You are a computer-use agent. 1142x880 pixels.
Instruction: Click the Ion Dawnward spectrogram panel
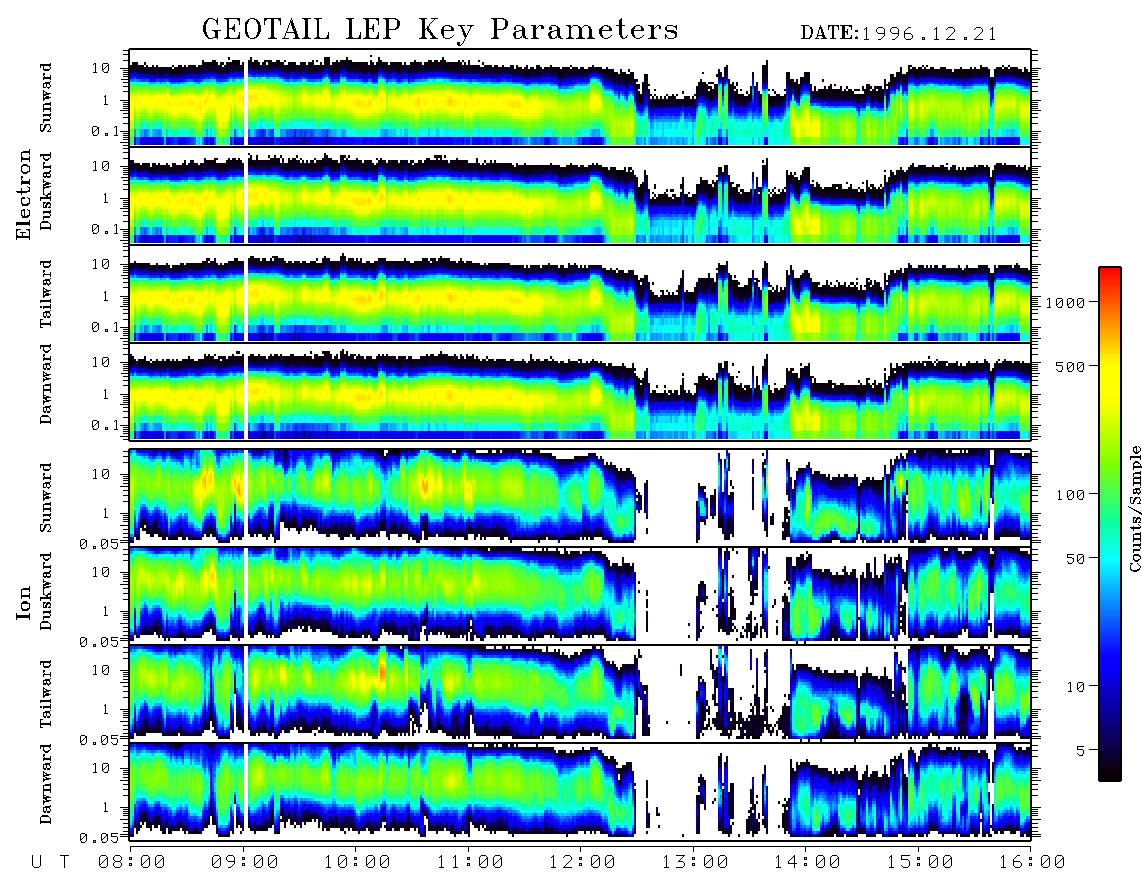click(580, 792)
